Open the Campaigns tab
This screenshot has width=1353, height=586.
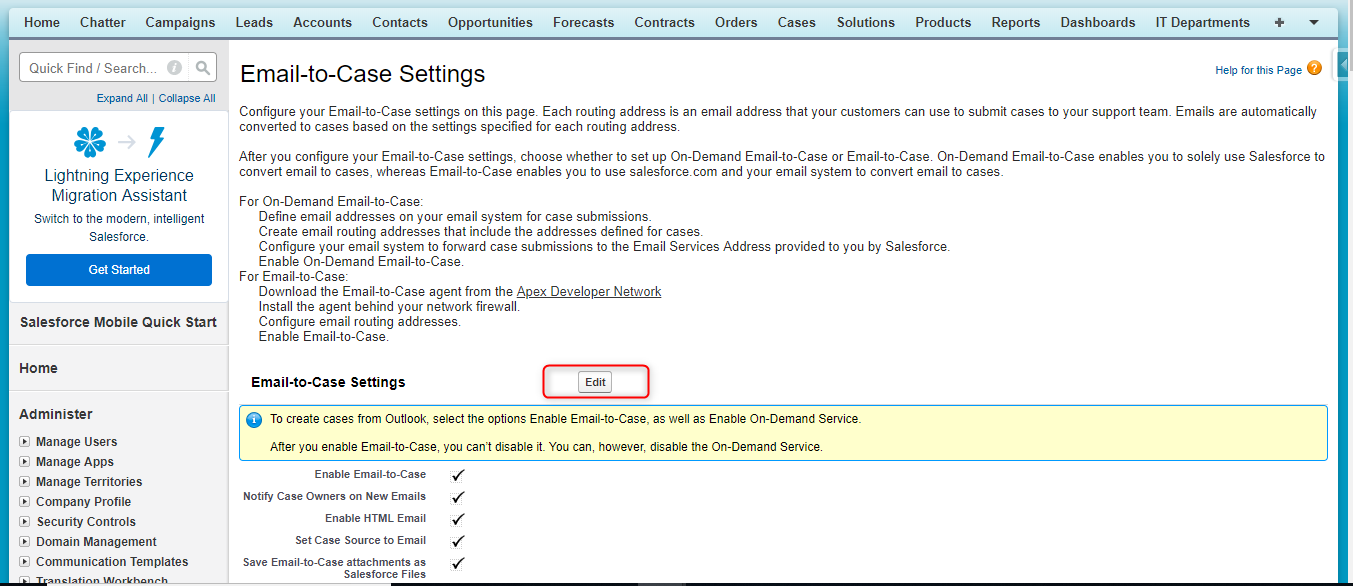pyautogui.click(x=180, y=22)
